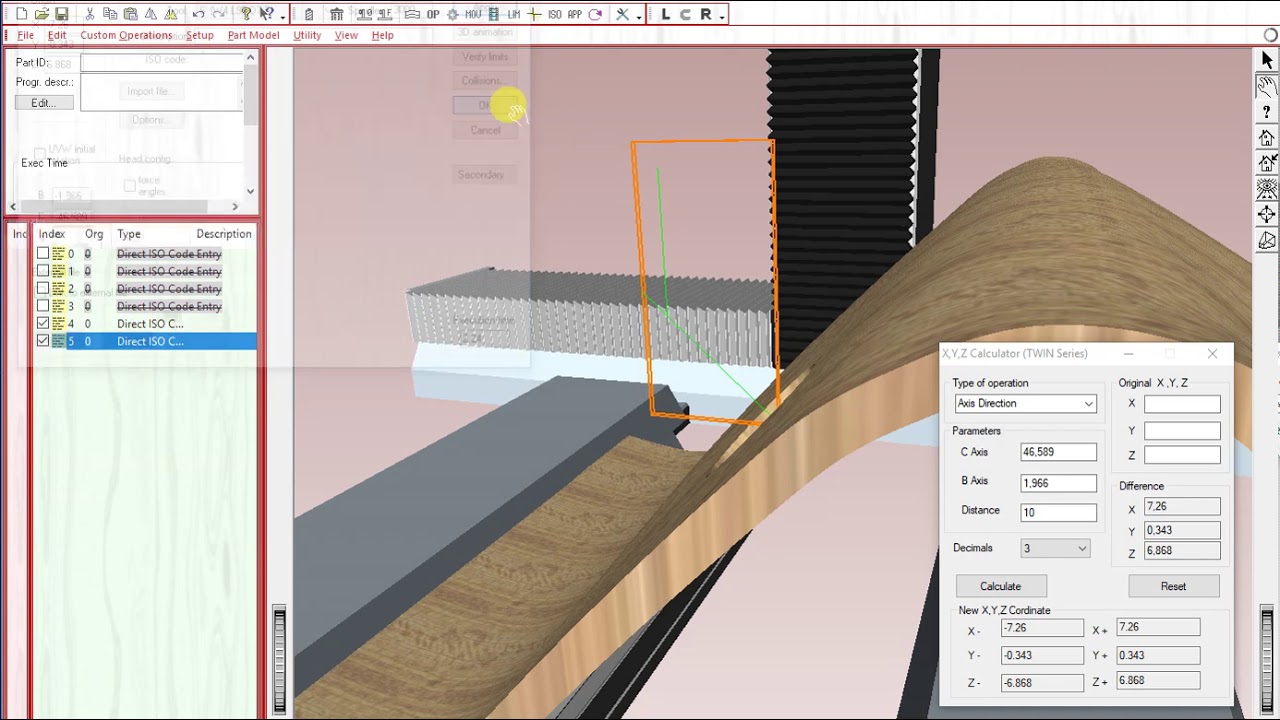
Task: Click the APP toolbar icon
Action: (574, 14)
